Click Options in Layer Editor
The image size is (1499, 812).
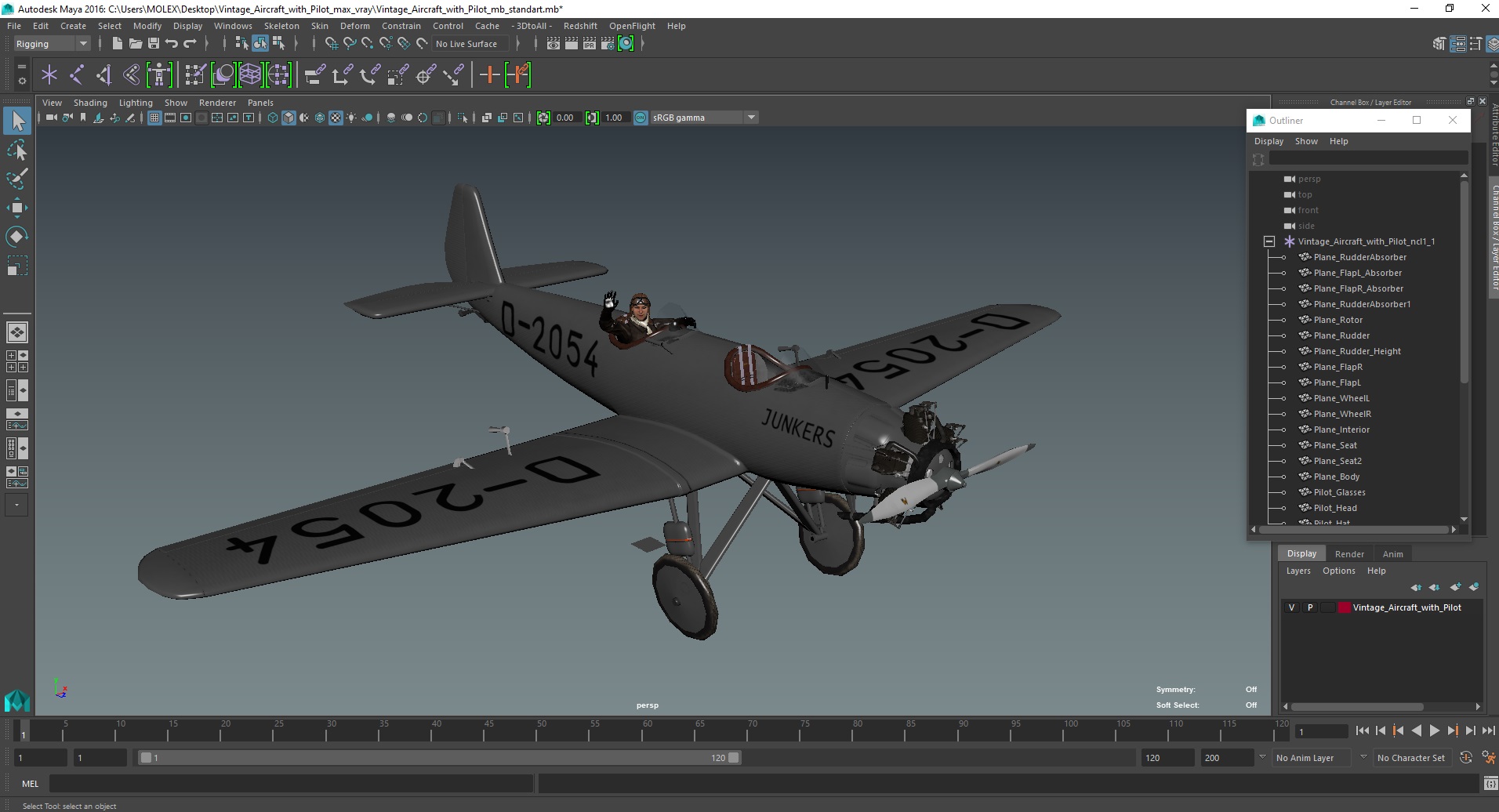[x=1338, y=571]
